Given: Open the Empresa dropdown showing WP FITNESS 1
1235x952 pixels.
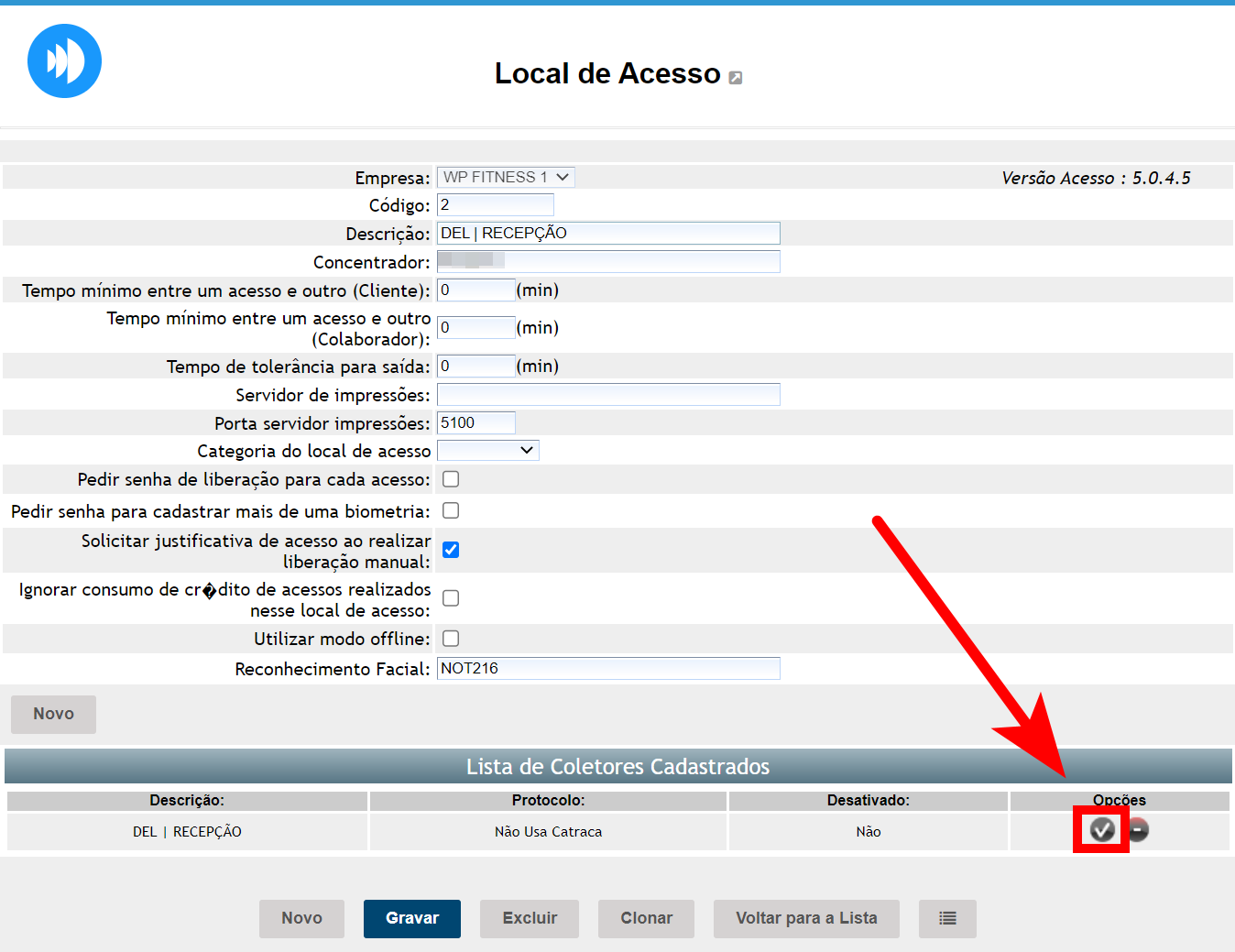Looking at the screenshot, I should (506, 177).
